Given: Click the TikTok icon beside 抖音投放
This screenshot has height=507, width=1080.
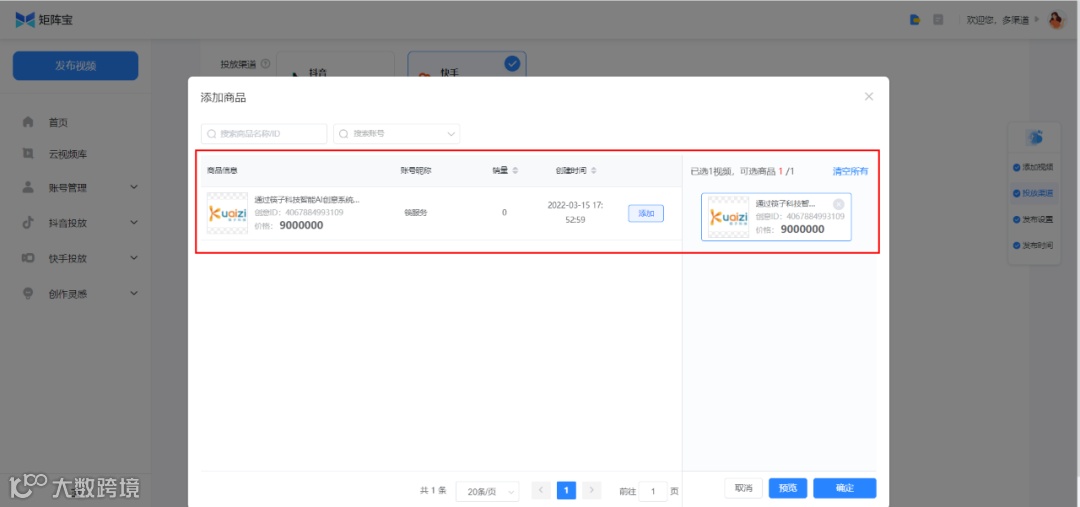Looking at the screenshot, I should tap(28, 223).
